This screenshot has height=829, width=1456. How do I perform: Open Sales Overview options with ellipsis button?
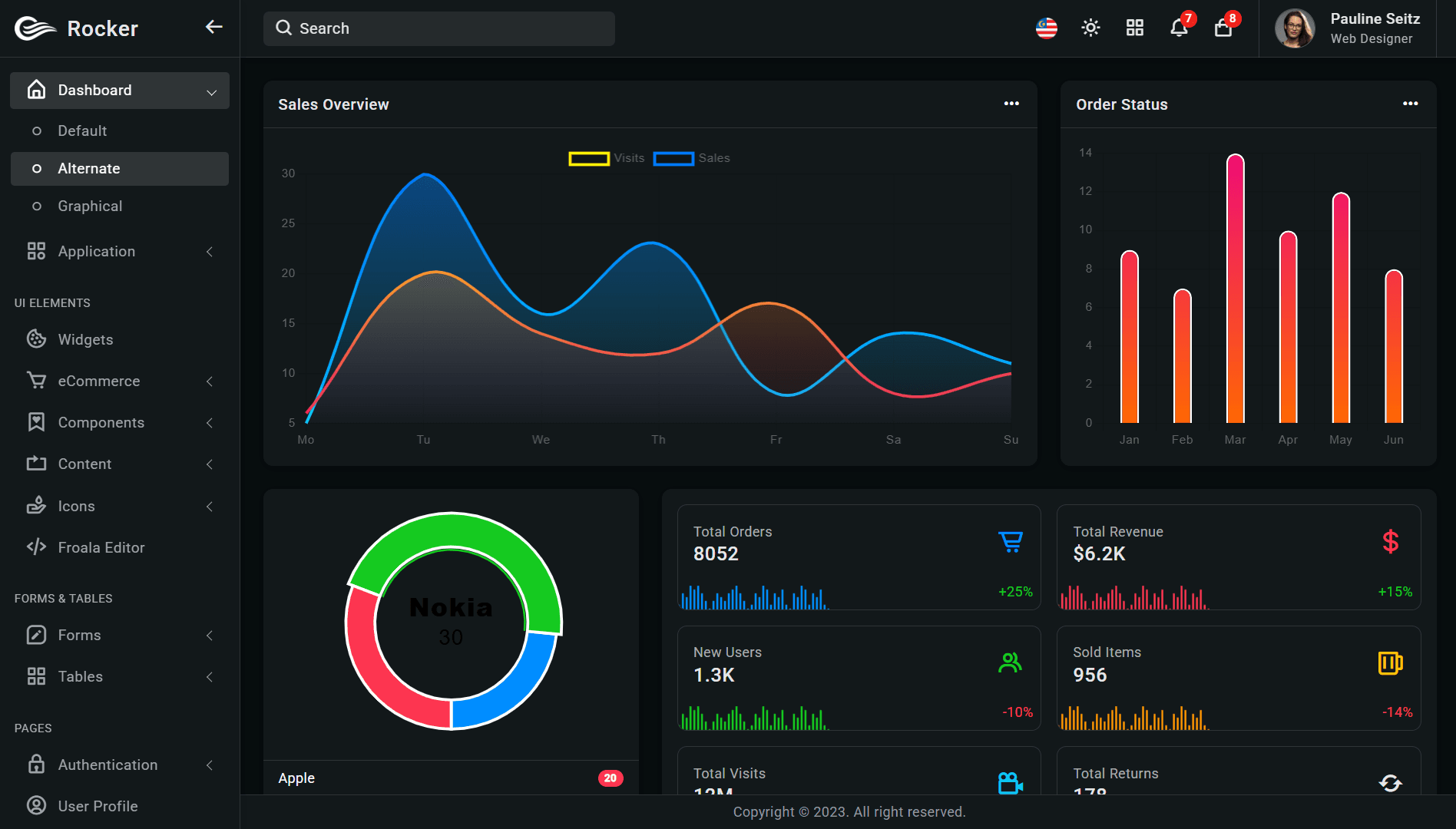1011,104
